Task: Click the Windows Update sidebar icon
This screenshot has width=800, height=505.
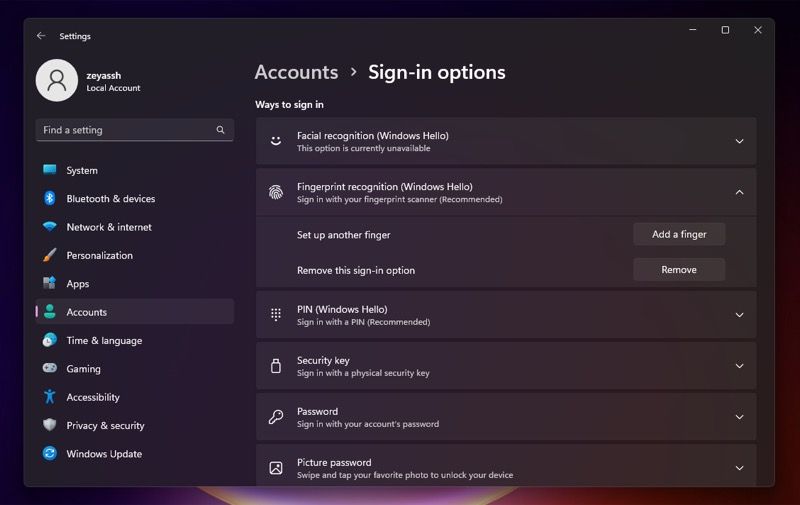Action: [50, 454]
